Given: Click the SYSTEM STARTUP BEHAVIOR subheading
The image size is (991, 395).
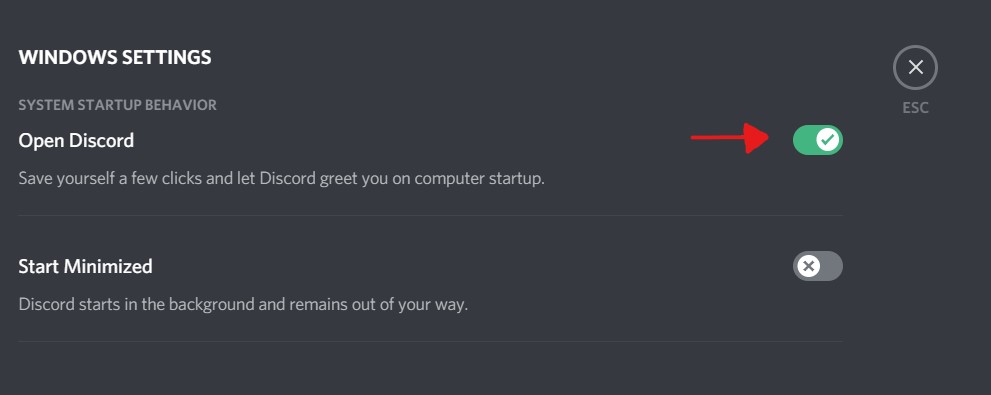Looking at the screenshot, I should tap(118, 105).
